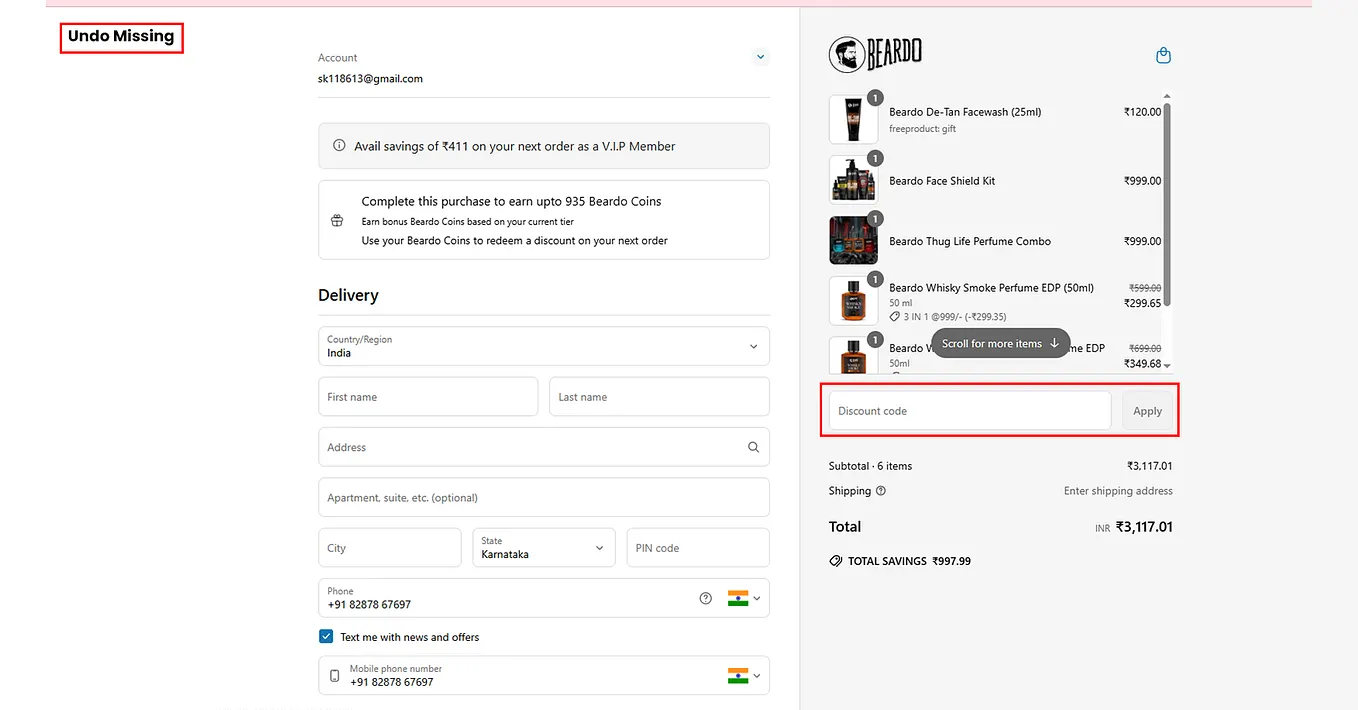Image resolution: width=1358 pixels, height=710 pixels.
Task: Click the Scroll for more items button
Action: point(1001,343)
